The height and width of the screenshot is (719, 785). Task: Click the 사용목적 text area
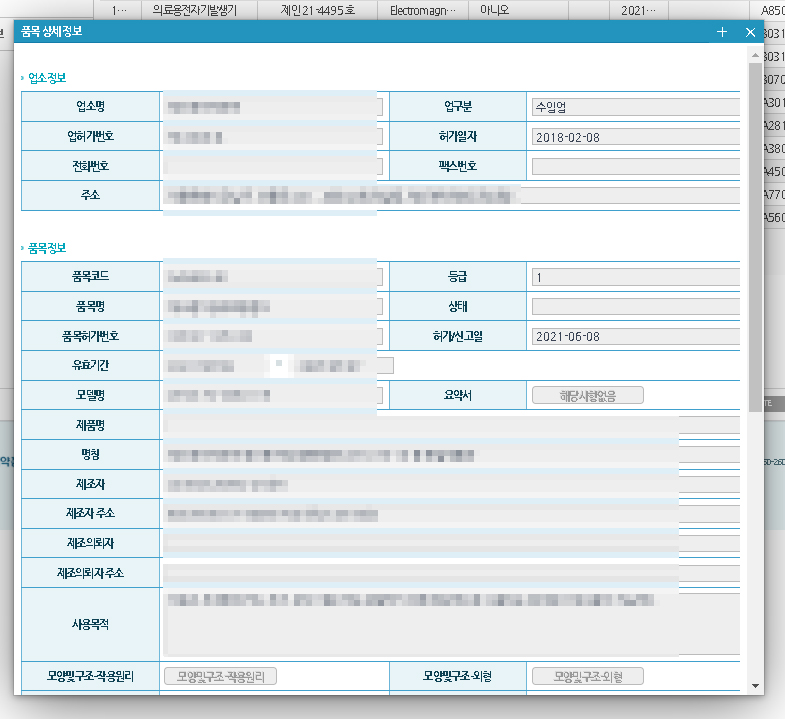click(452, 624)
